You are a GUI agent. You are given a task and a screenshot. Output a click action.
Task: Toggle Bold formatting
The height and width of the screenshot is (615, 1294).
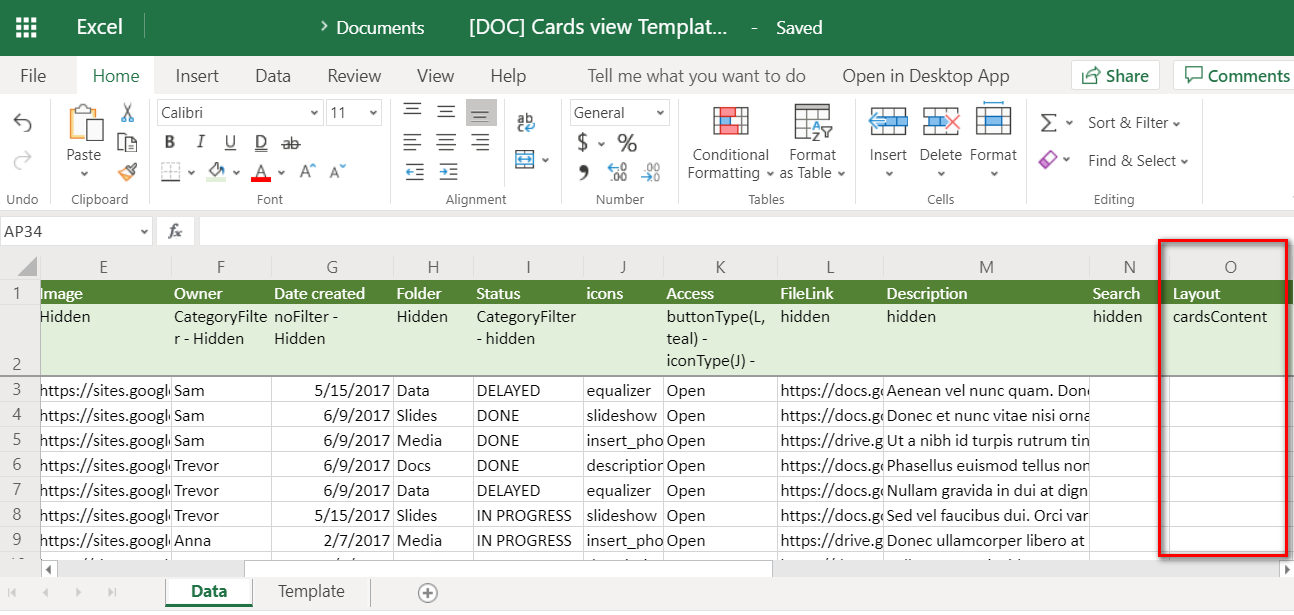point(170,142)
